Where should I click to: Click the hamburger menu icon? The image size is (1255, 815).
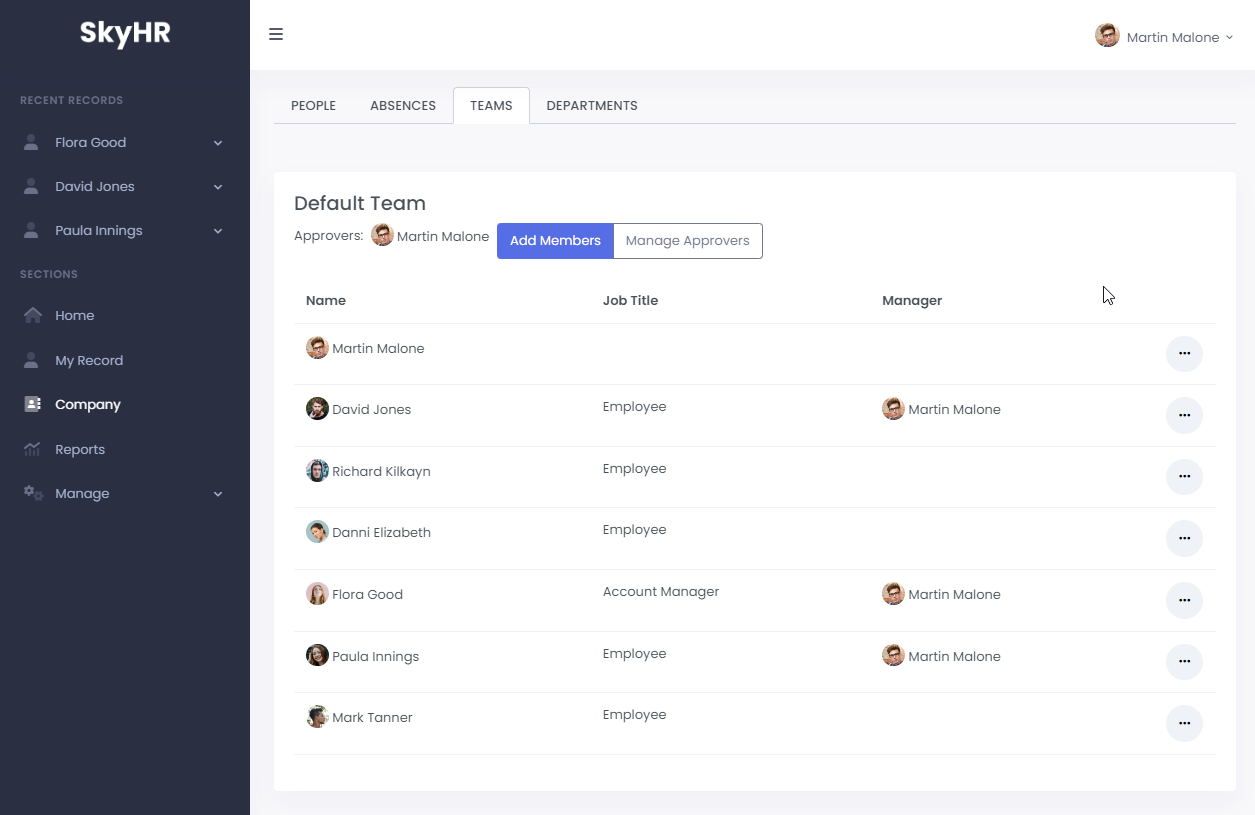[x=276, y=35]
